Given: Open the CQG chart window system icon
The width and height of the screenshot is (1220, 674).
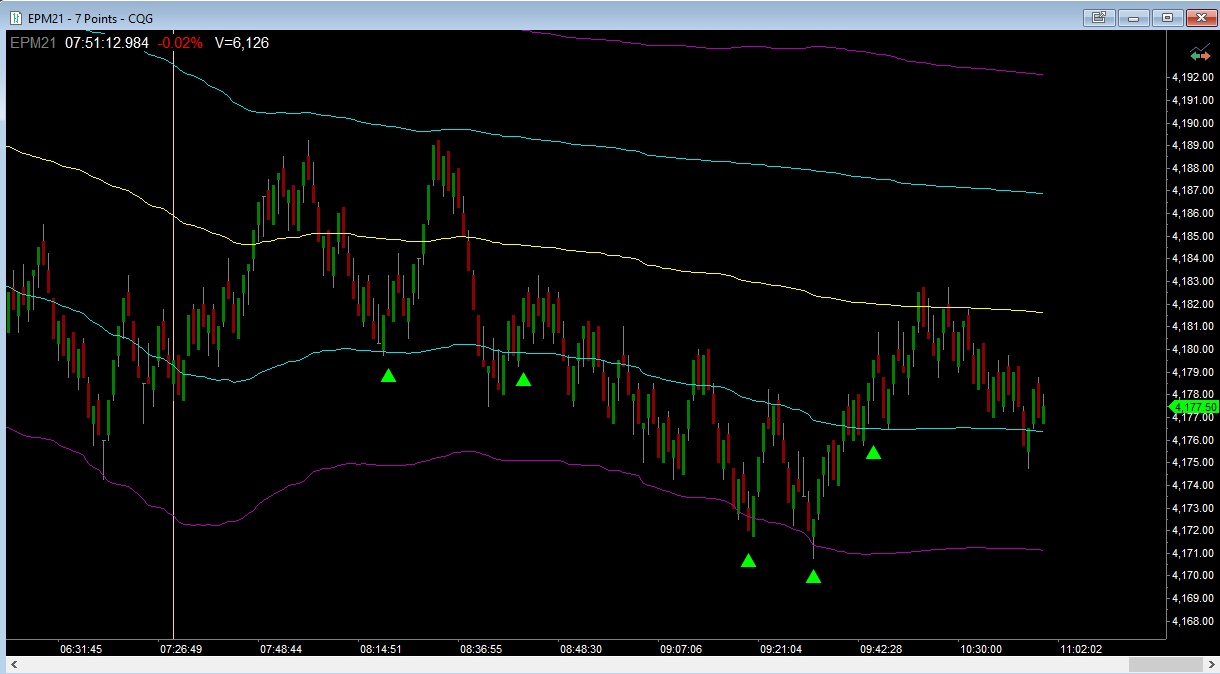Looking at the screenshot, I should pos(15,17).
